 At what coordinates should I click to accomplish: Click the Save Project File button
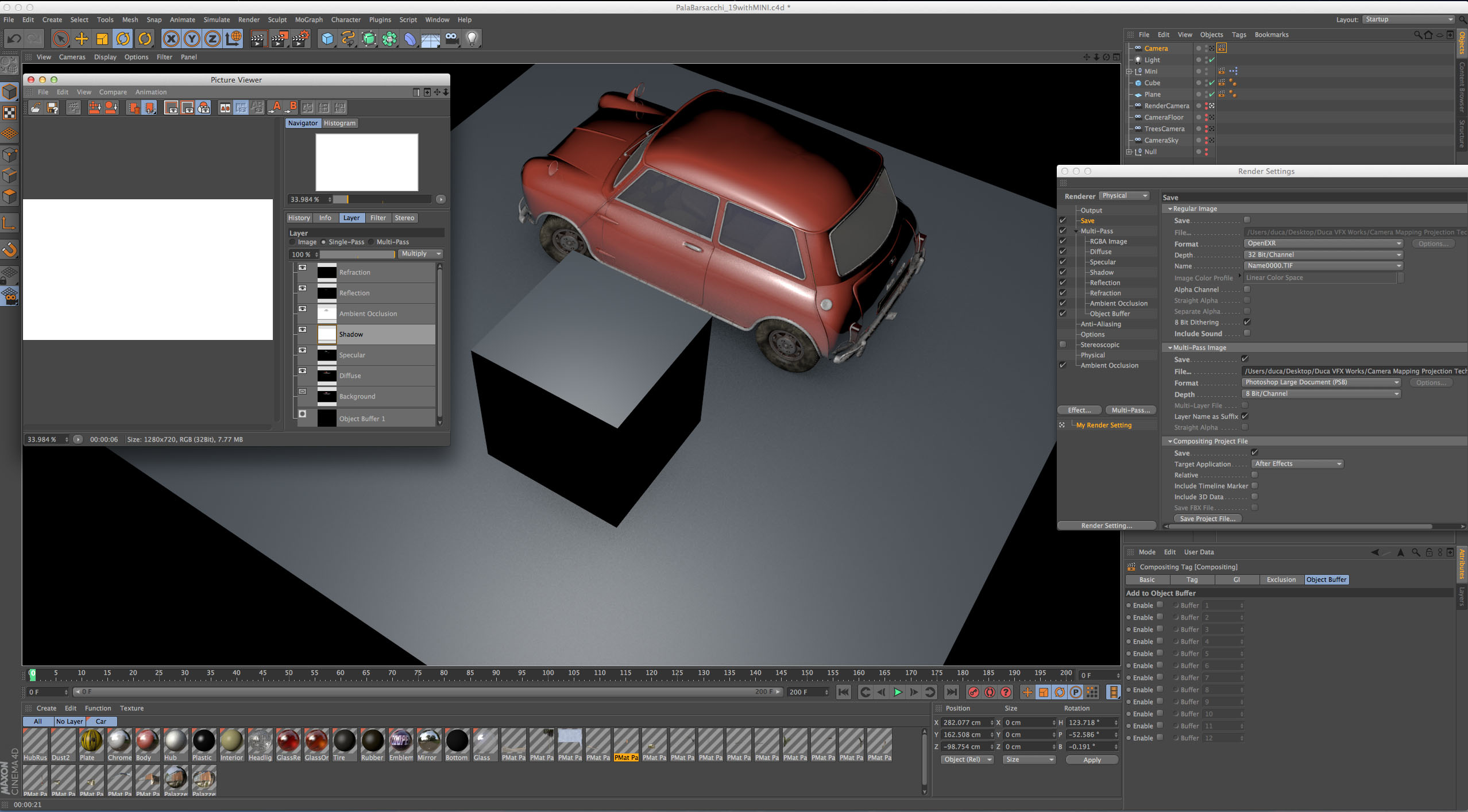pos(1207,519)
